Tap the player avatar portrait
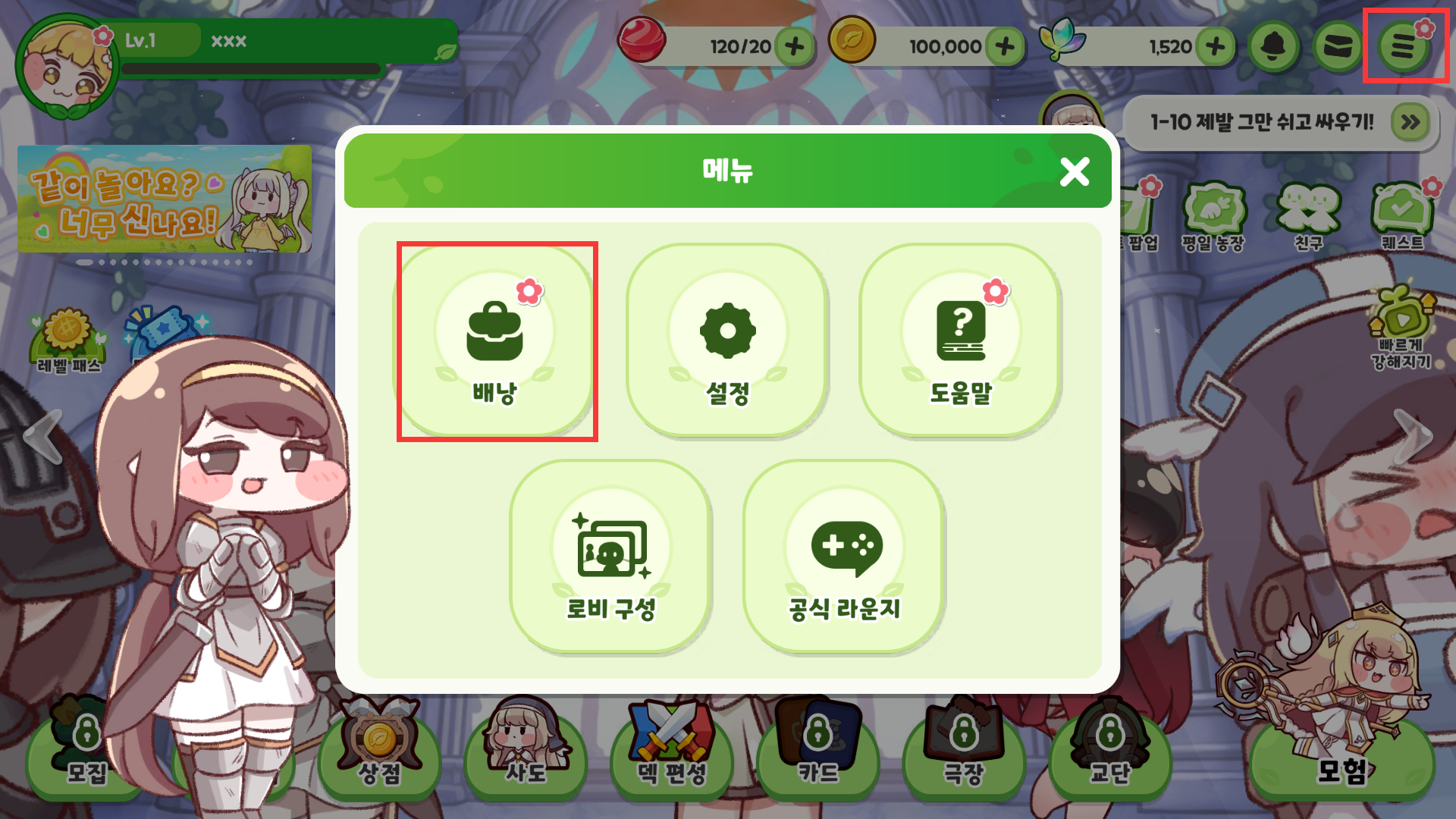The image size is (1456, 819). (x=67, y=67)
